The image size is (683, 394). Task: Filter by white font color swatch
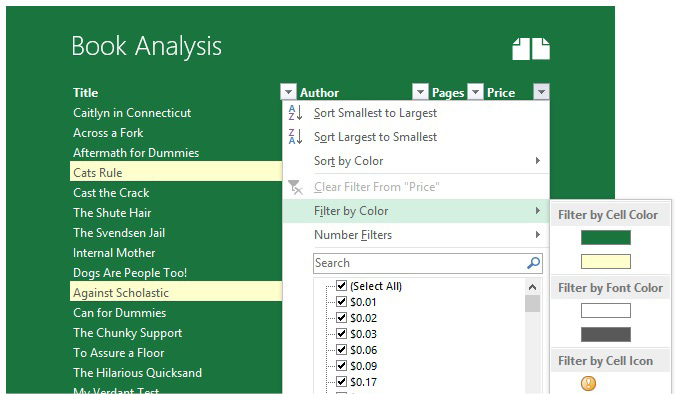point(605,311)
